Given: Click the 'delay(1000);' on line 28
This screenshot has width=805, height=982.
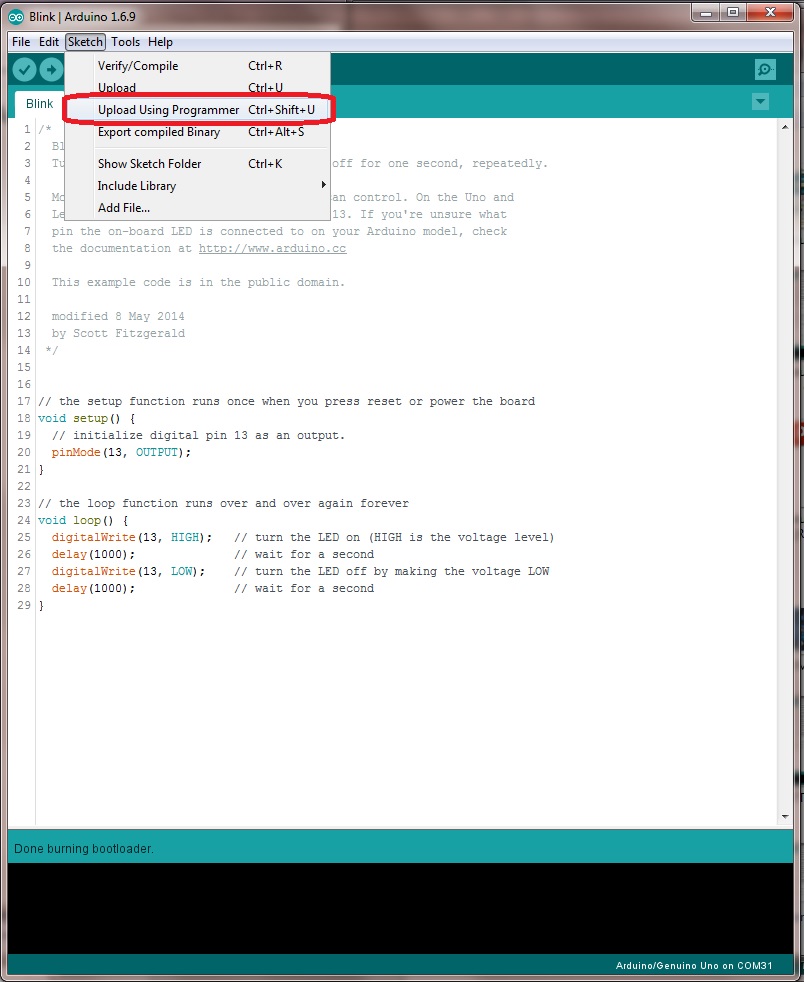Looking at the screenshot, I should pos(93,587).
